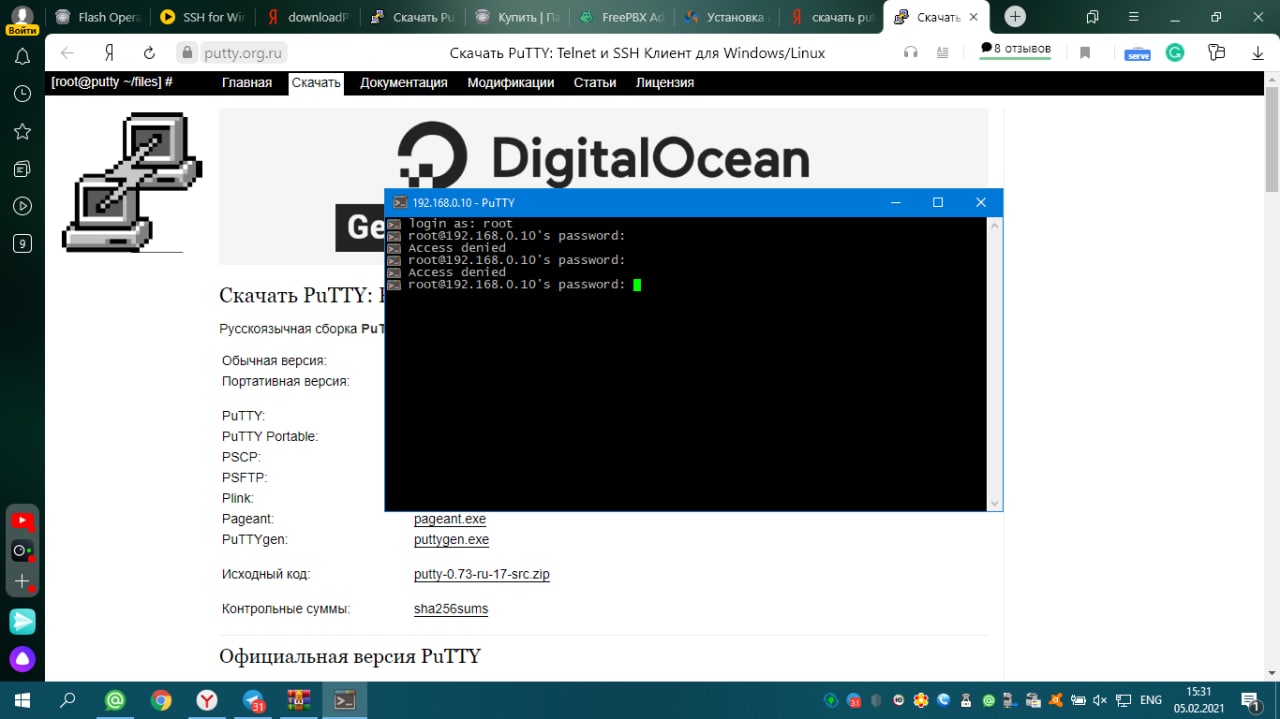1280x719 pixels.
Task: Open the Alice assistant purple icon
Action: tap(22, 659)
